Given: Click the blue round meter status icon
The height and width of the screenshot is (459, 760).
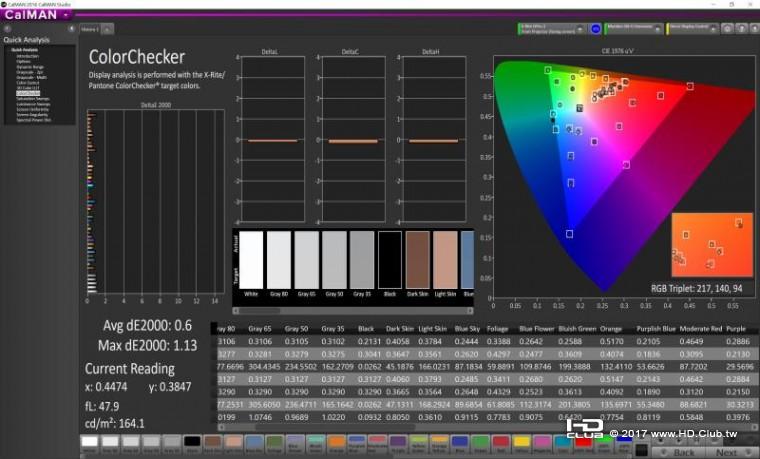Looking at the screenshot, I should point(596,29).
